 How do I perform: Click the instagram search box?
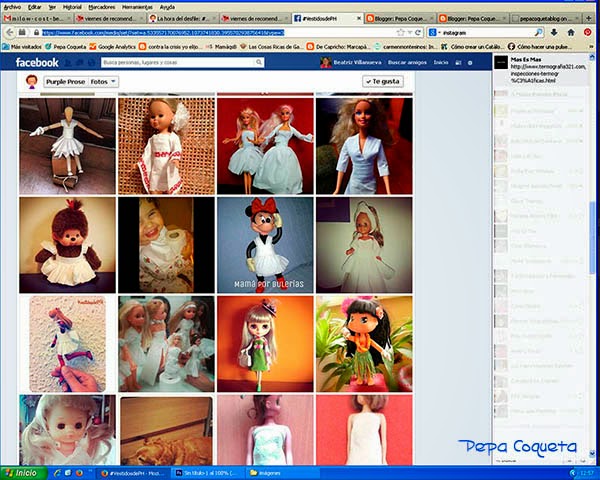click(488, 33)
